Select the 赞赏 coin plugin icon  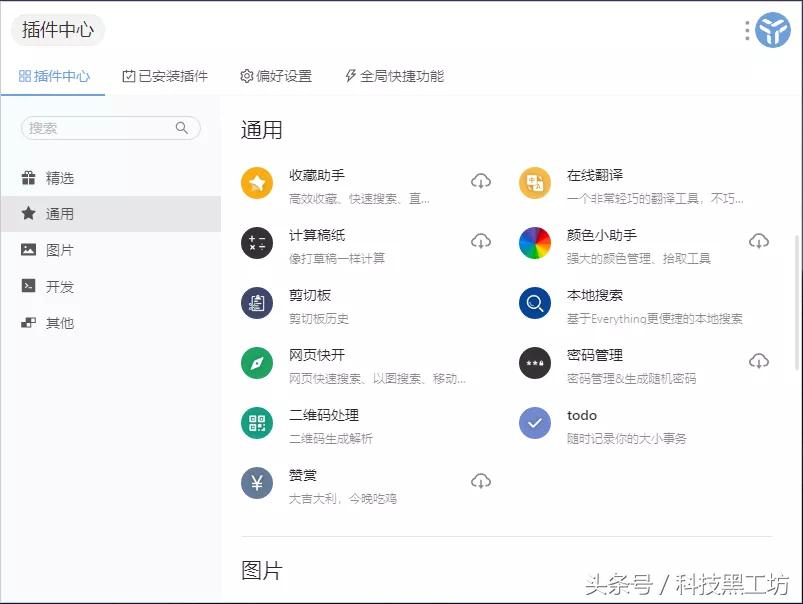[x=257, y=482]
